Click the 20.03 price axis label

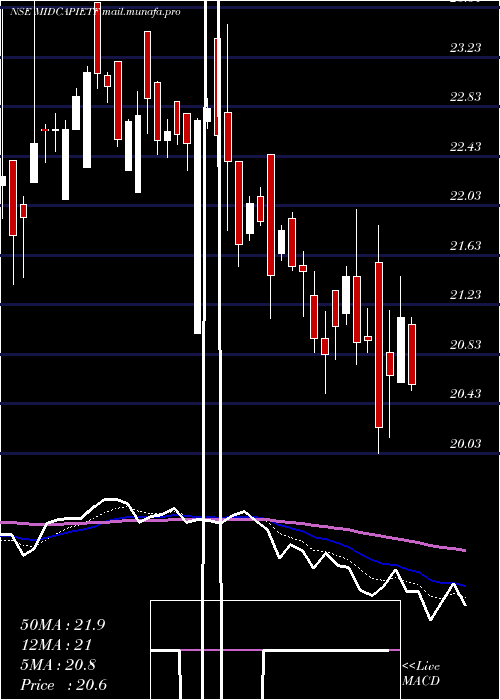pos(466,444)
